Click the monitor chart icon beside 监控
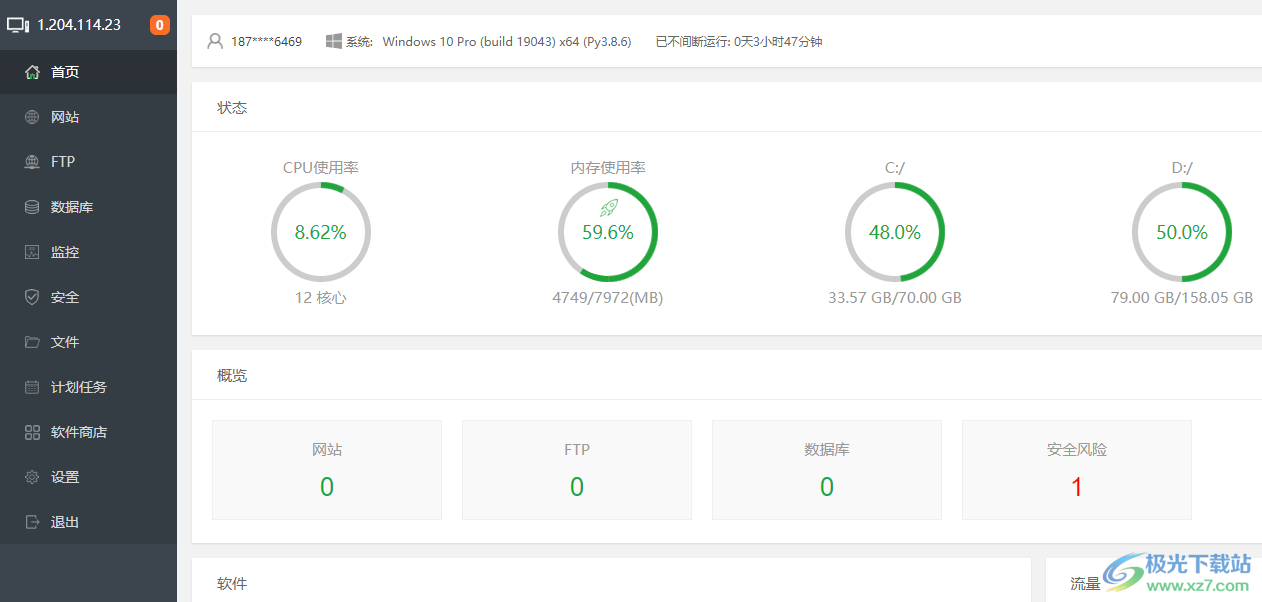The image size is (1262, 602). (32, 252)
